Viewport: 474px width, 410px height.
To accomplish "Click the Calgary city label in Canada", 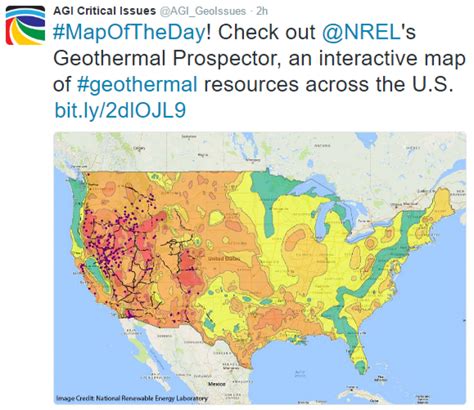I will coord(138,148).
